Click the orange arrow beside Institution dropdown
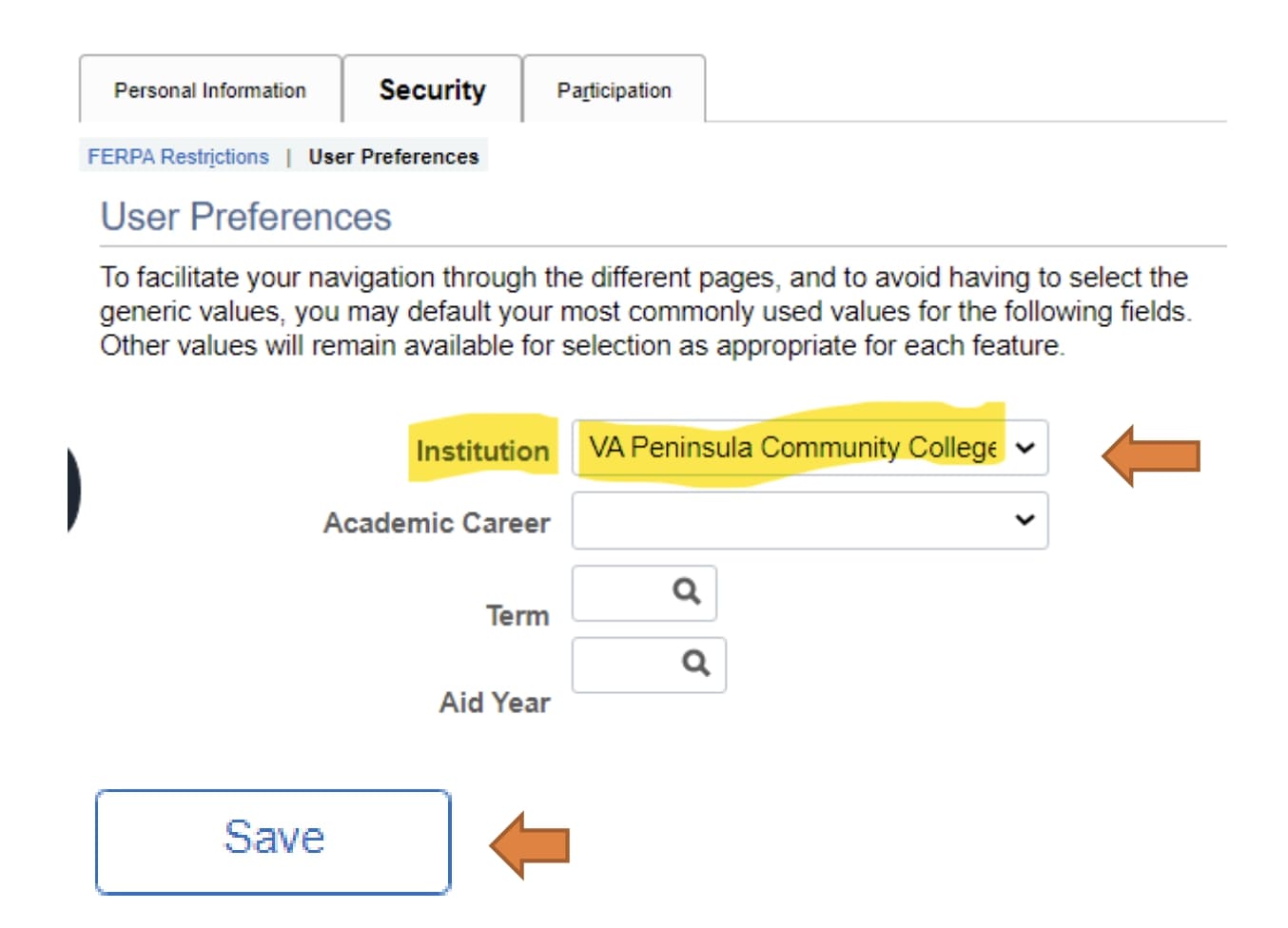This screenshot has width=1288, height=928. tap(1151, 456)
